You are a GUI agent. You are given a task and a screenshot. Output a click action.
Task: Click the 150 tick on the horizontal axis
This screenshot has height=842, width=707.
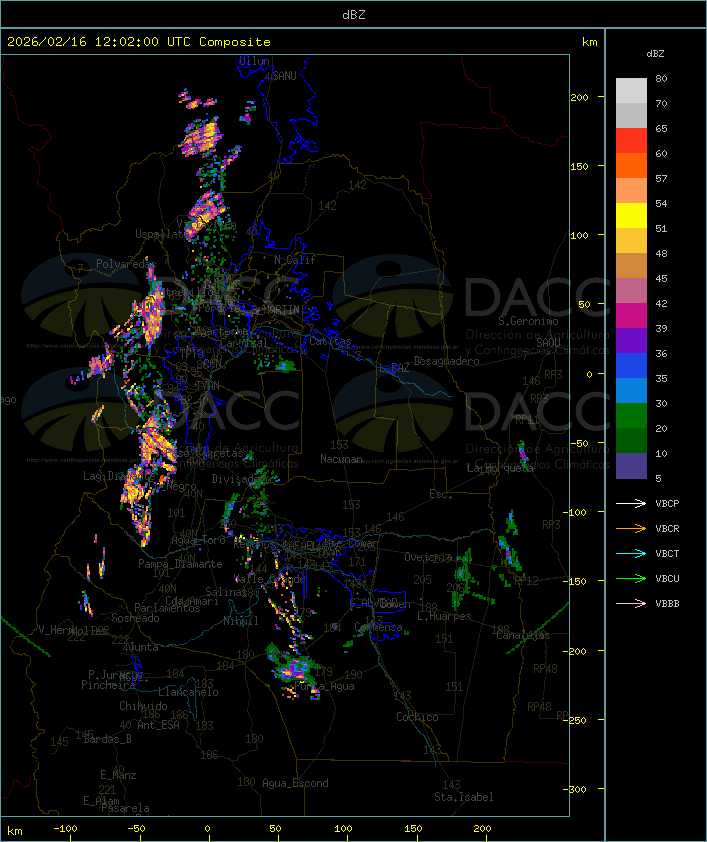click(x=413, y=829)
